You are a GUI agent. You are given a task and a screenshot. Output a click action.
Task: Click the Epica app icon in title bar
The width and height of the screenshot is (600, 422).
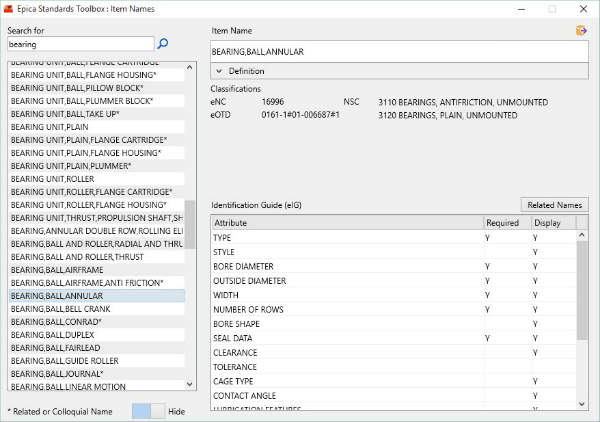tap(8, 9)
